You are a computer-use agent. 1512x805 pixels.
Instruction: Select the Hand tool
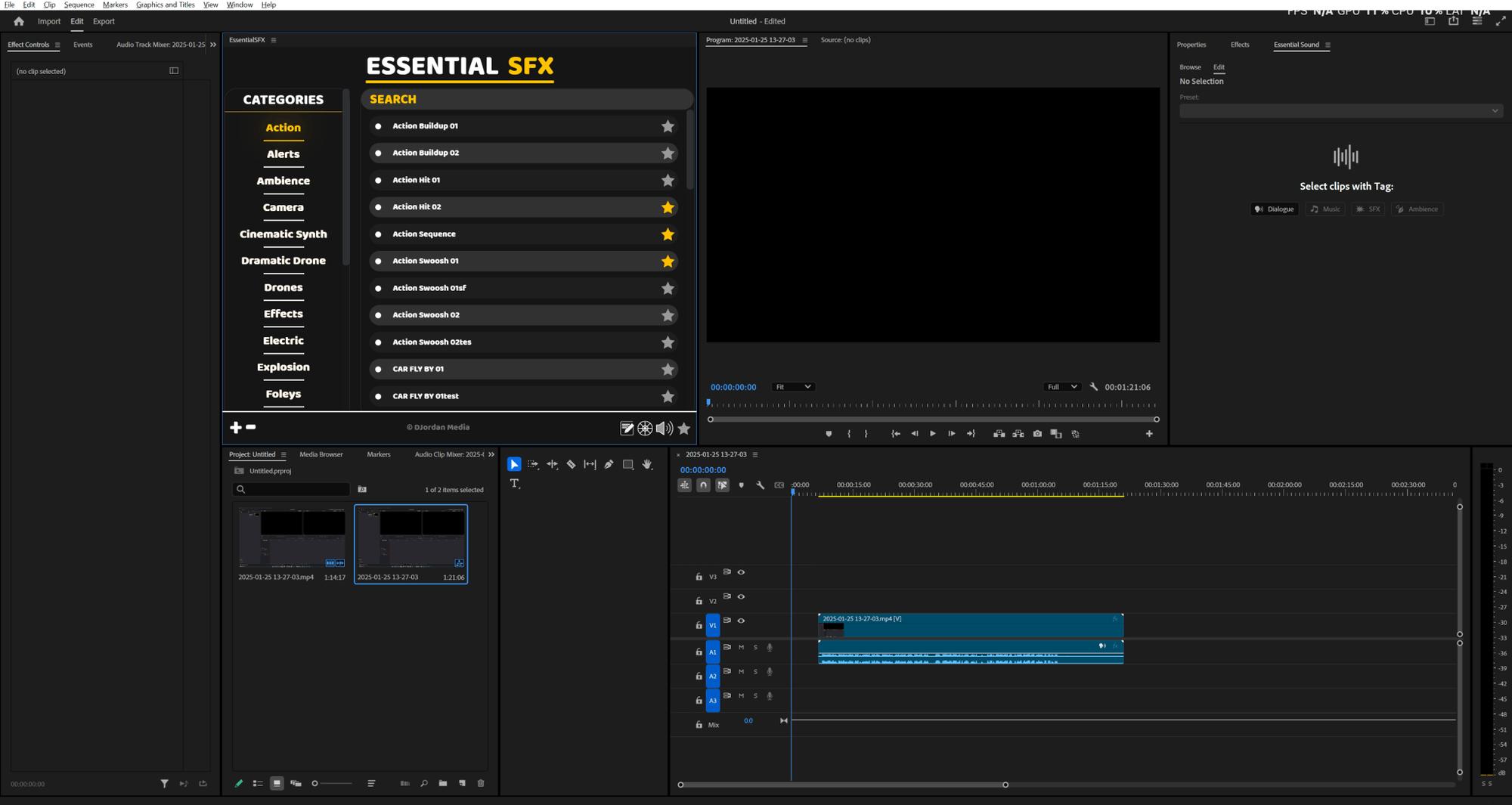647,465
